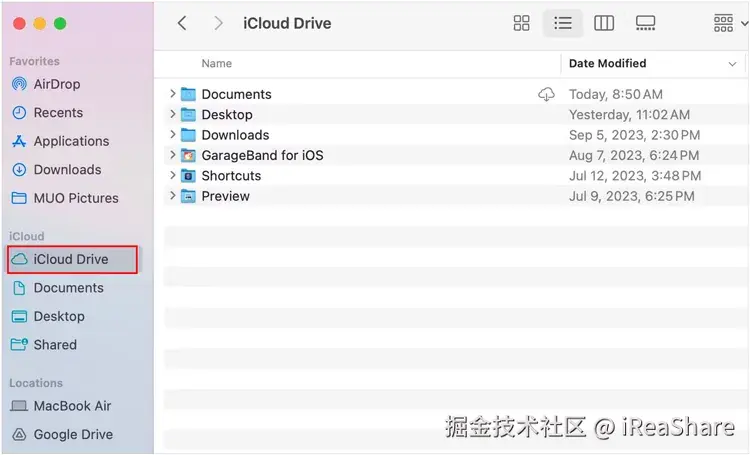Select iCloud Drive in the sidebar
Screen dimensions: 750x455
point(72,259)
